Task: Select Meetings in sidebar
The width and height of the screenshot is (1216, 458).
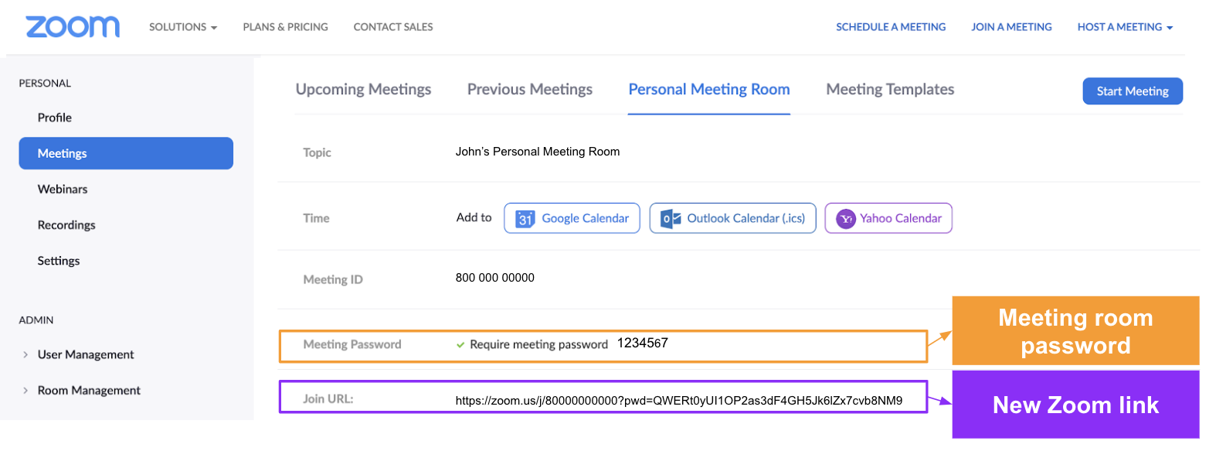Action: [x=126, y=153]
